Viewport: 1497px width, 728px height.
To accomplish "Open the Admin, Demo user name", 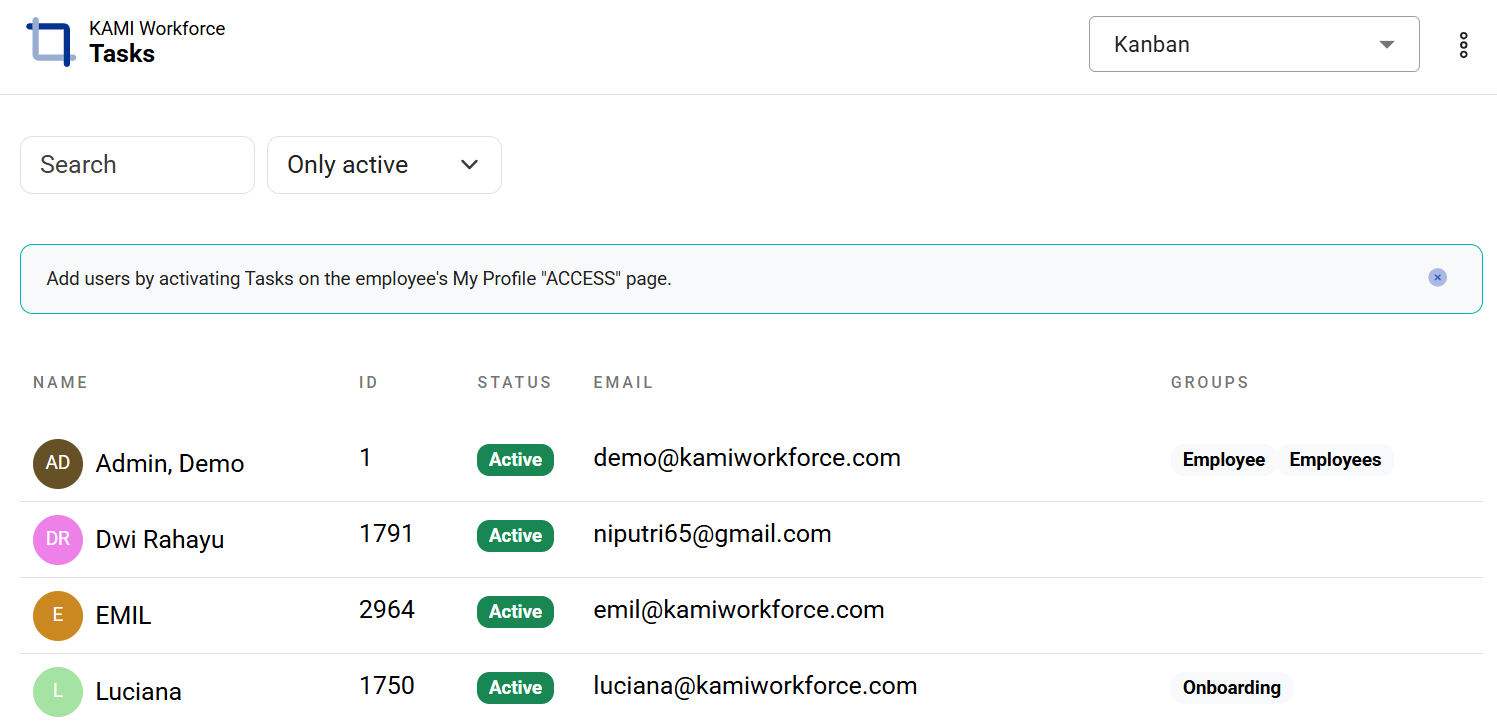I will click(x=170, y=464).
